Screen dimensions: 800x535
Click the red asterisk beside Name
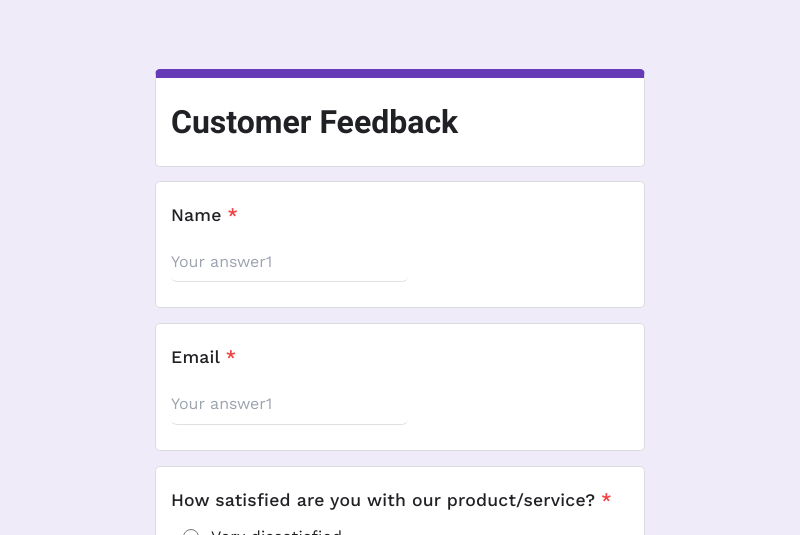[x=233, y=214]
